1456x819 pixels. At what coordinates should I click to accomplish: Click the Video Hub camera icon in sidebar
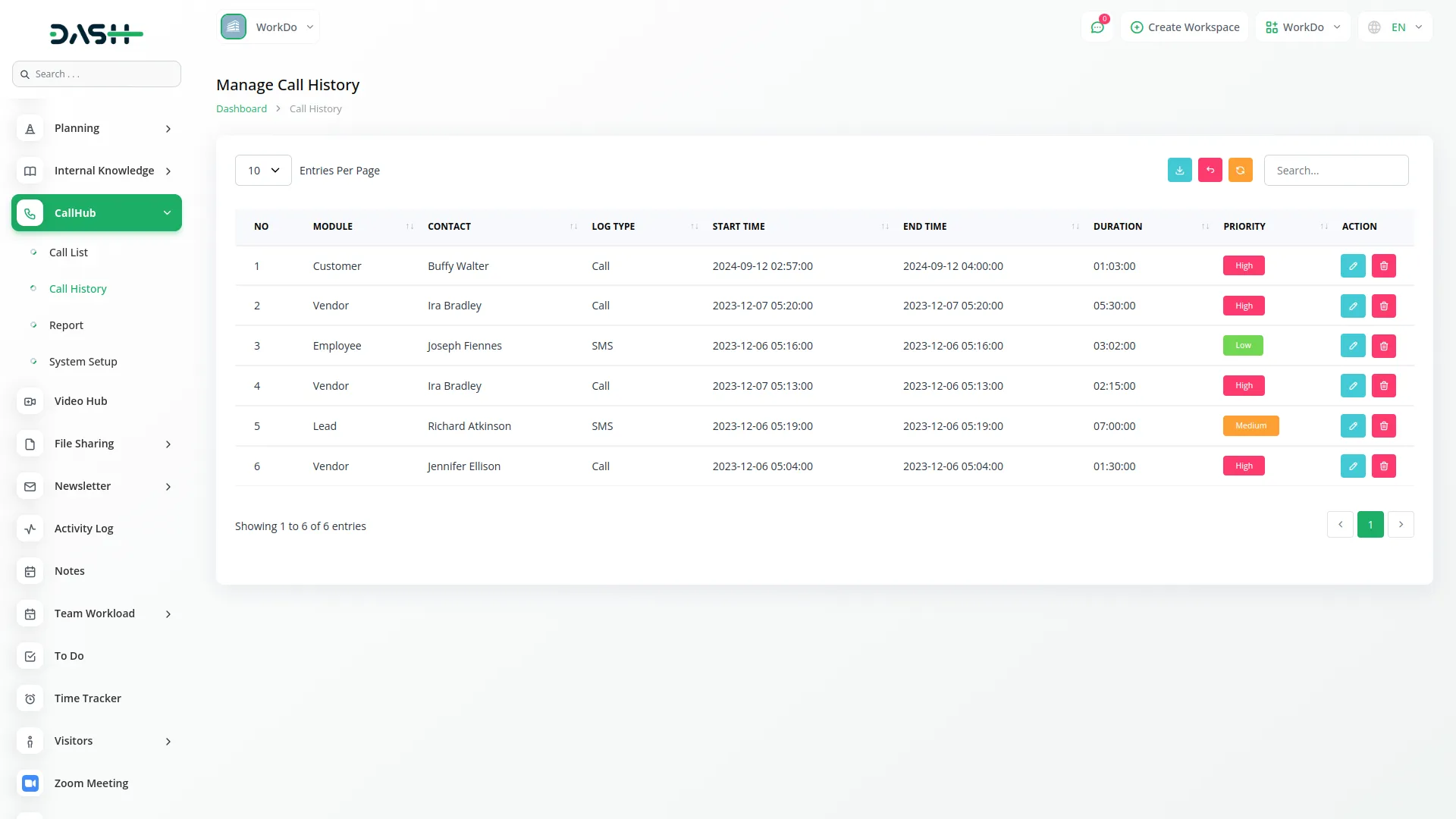tap(30, 401)
